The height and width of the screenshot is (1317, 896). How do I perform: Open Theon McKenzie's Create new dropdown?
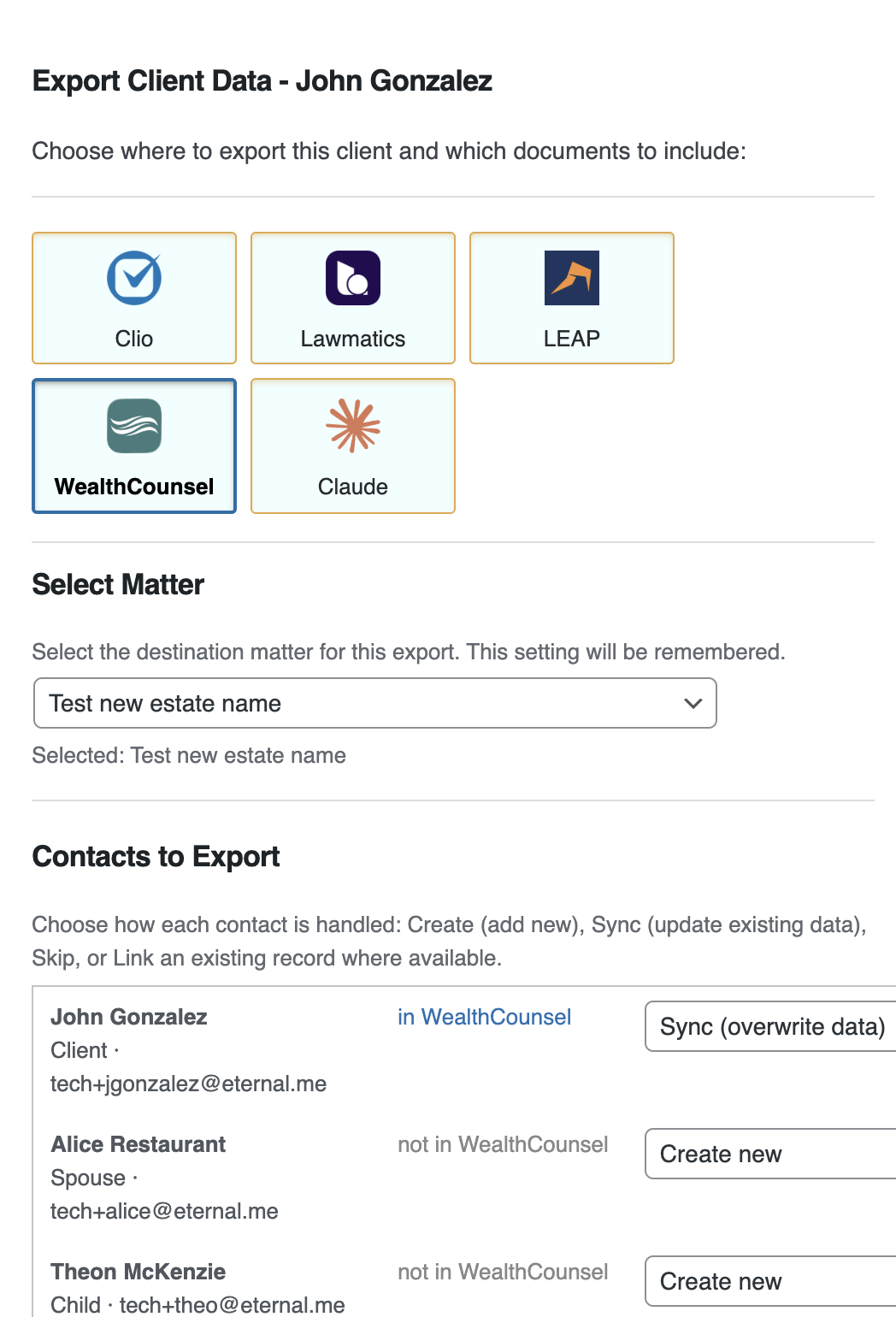[x=770, y=1281]
